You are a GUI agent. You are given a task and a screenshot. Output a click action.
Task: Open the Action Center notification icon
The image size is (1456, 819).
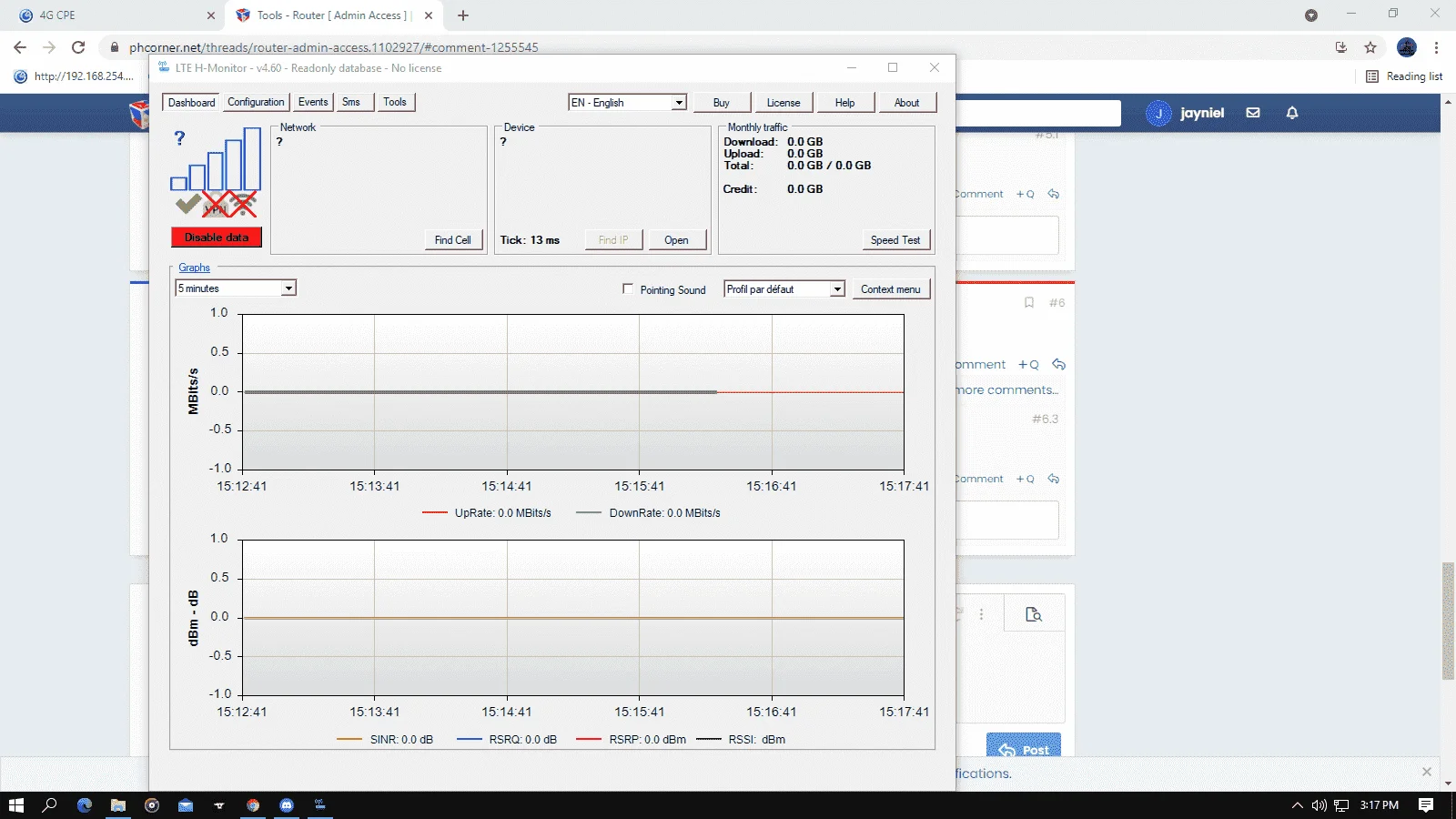click(x=1426, y=805)
